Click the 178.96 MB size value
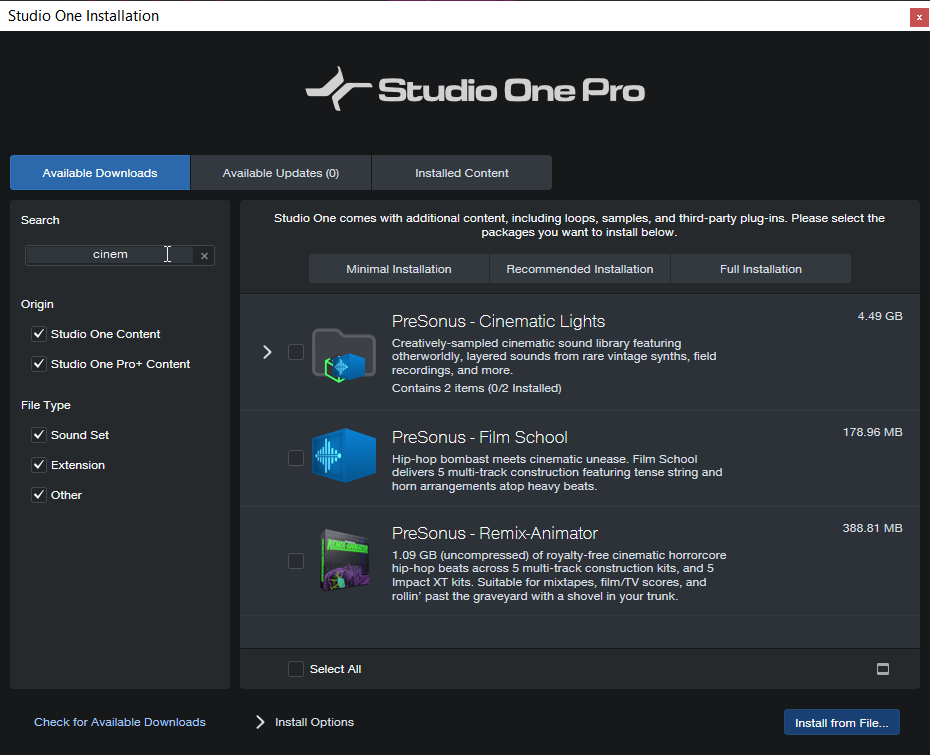The height and width of the screenshot is (755, 930). point(872,432)
